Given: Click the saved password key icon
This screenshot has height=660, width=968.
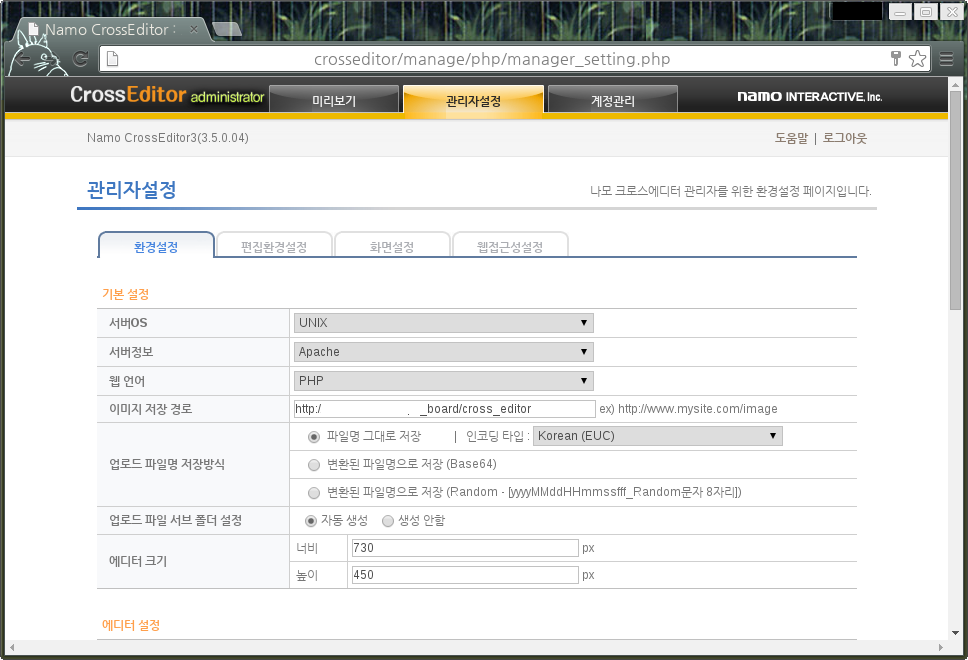Looking at the screenshot, I should coord(896,59).
